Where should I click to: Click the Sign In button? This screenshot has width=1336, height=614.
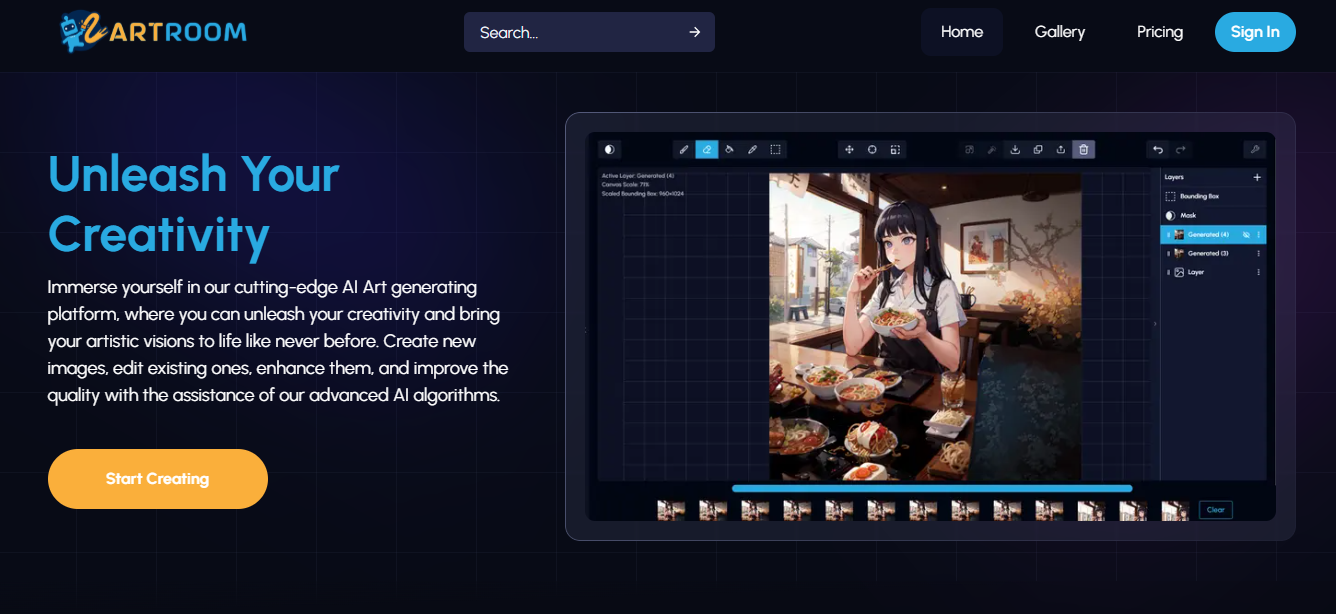[1255, 32]
